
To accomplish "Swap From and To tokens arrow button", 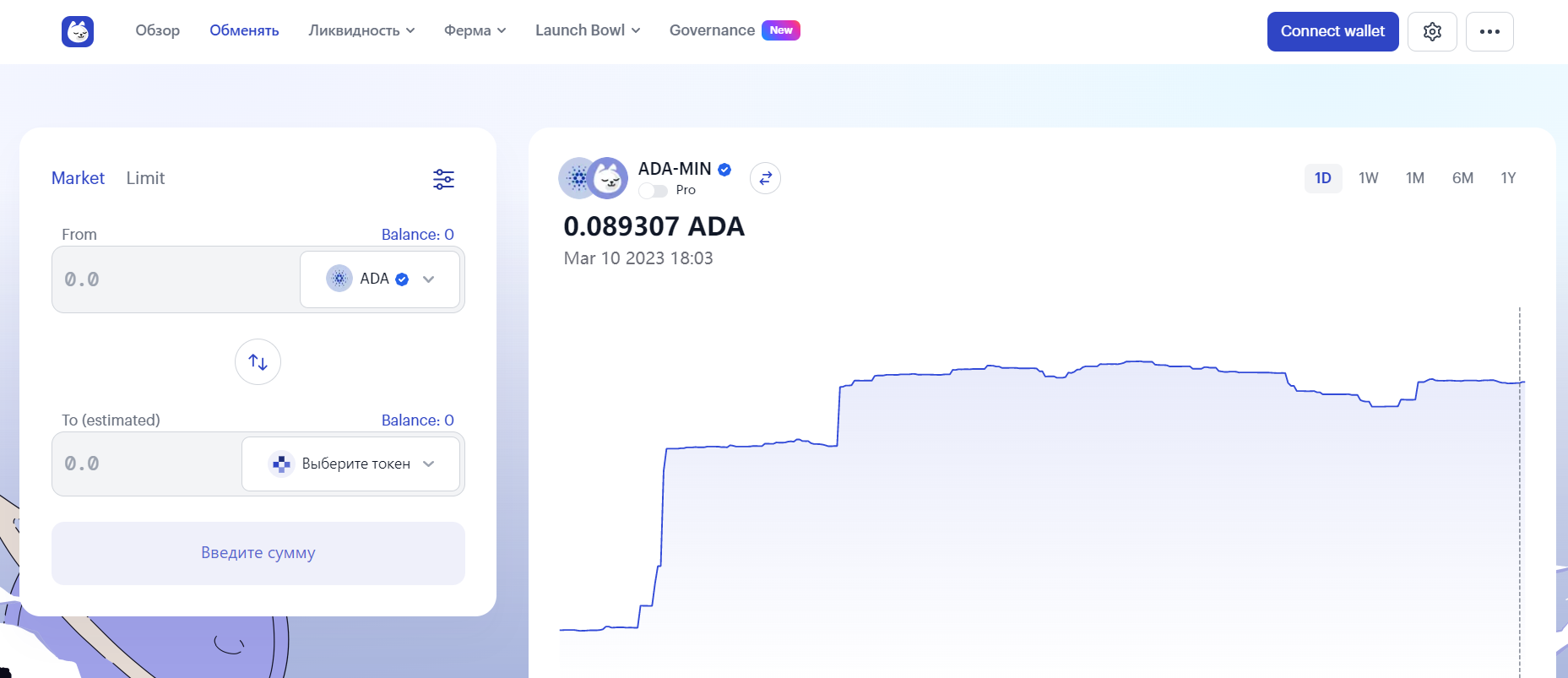I will 258,361.
